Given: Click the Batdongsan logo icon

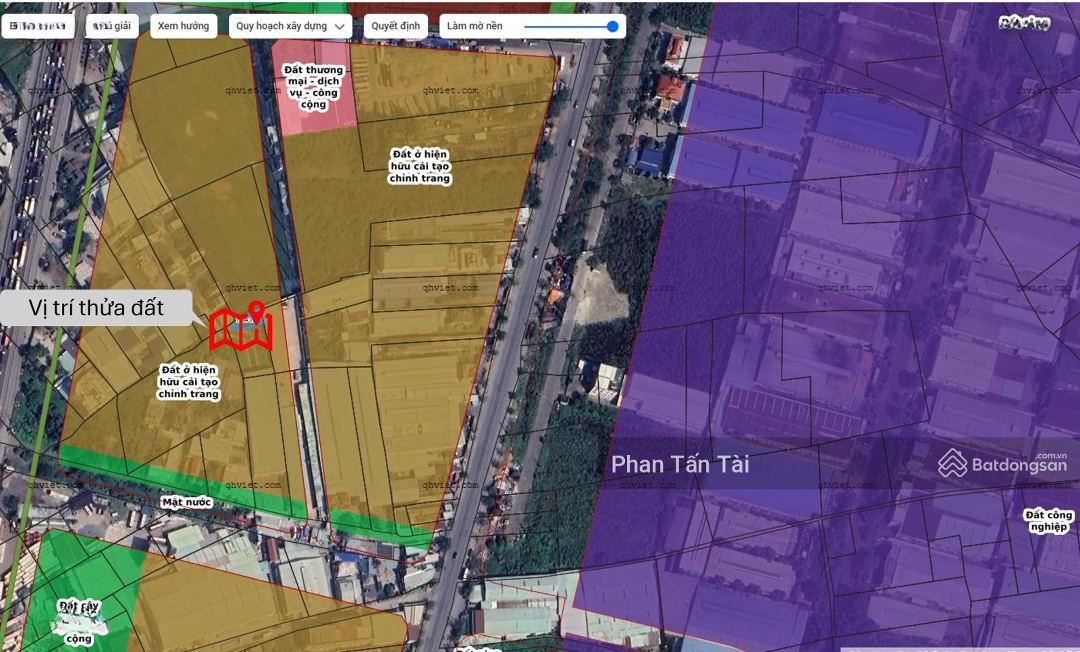Looking at the screenshot, I should click(x=953, y=462).
